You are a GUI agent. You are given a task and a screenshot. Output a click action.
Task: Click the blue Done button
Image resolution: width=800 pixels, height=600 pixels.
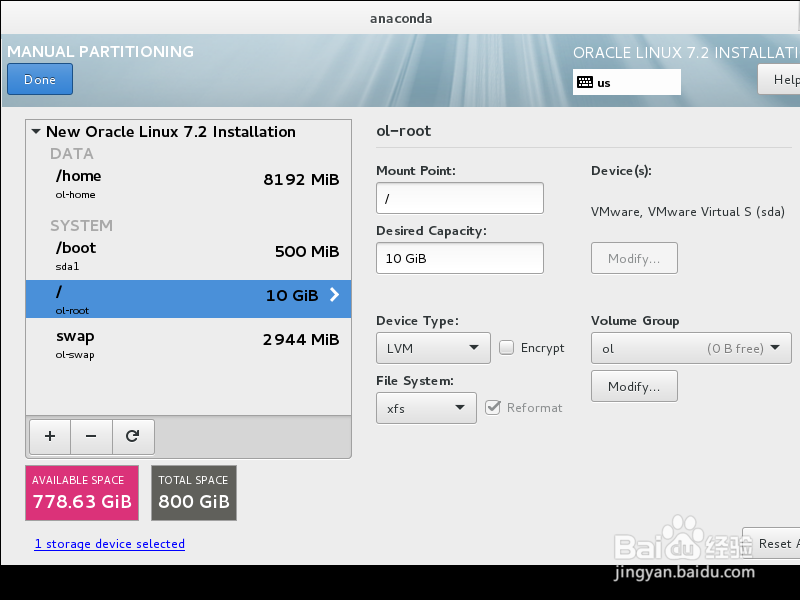point(40,79)
